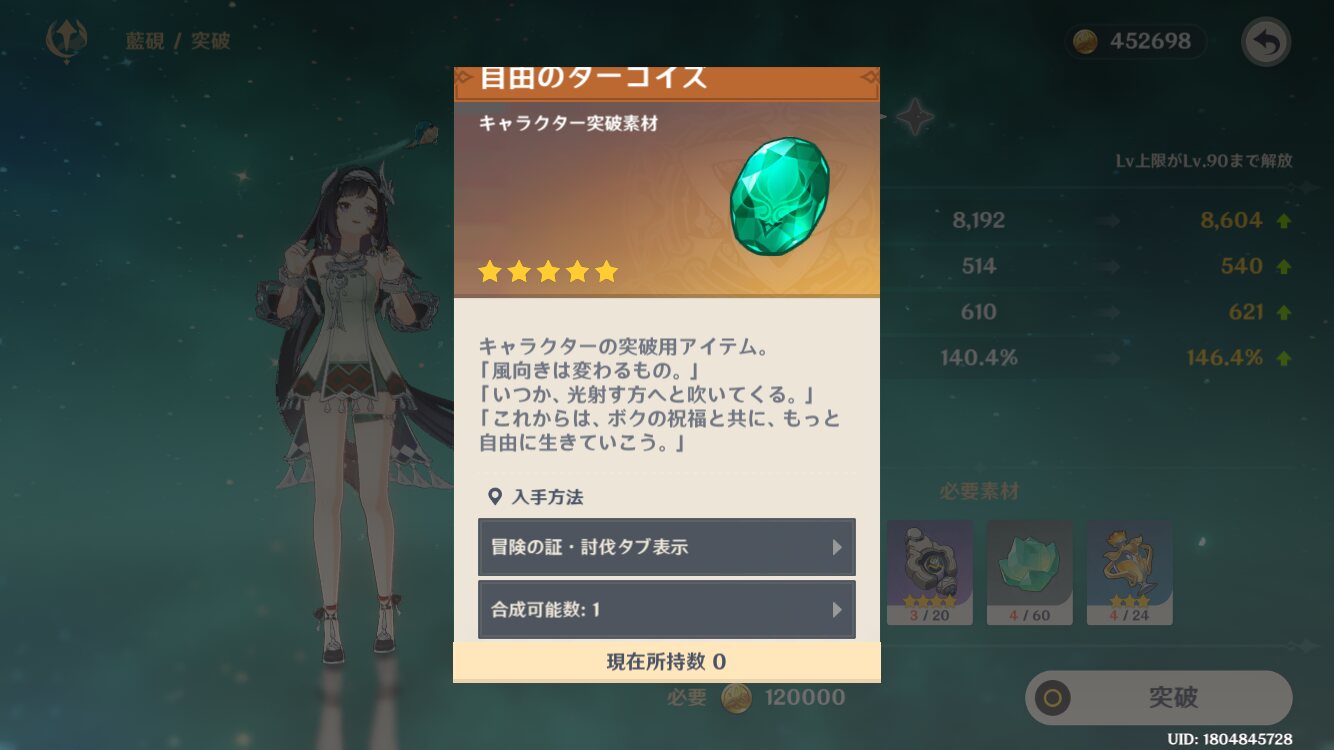Screen dimensions: 1334x750
Task: Click the location pin icon by 入手方法
Action: (x=494, y=496)
